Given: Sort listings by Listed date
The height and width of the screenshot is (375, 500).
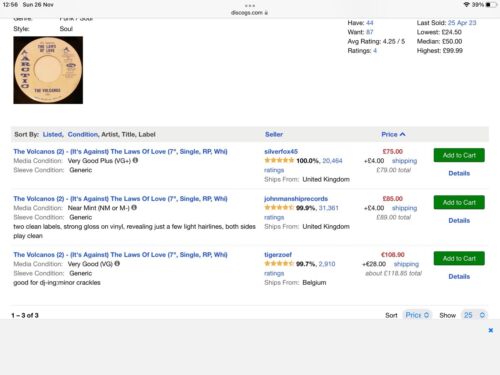Looking at the screenshot, I should [53, 134].
